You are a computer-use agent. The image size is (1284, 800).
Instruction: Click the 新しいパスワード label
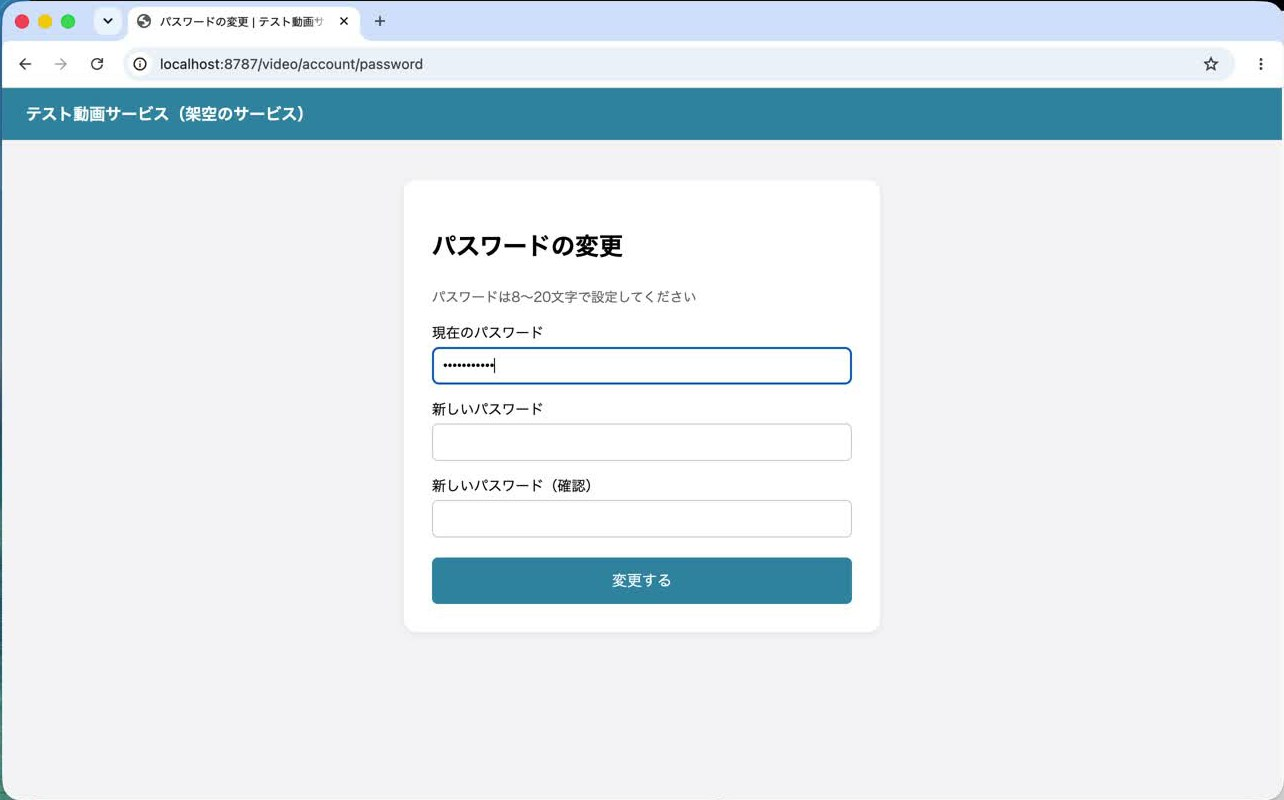click(487, 409)
